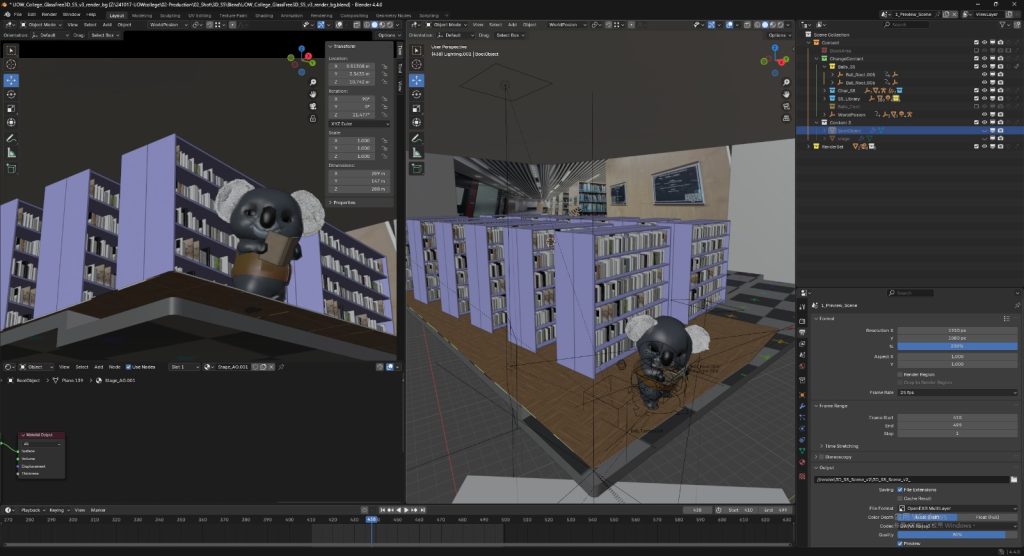Select the Measure tool in left viewport
Screen dimensions: 1024x556
[11, 153]
